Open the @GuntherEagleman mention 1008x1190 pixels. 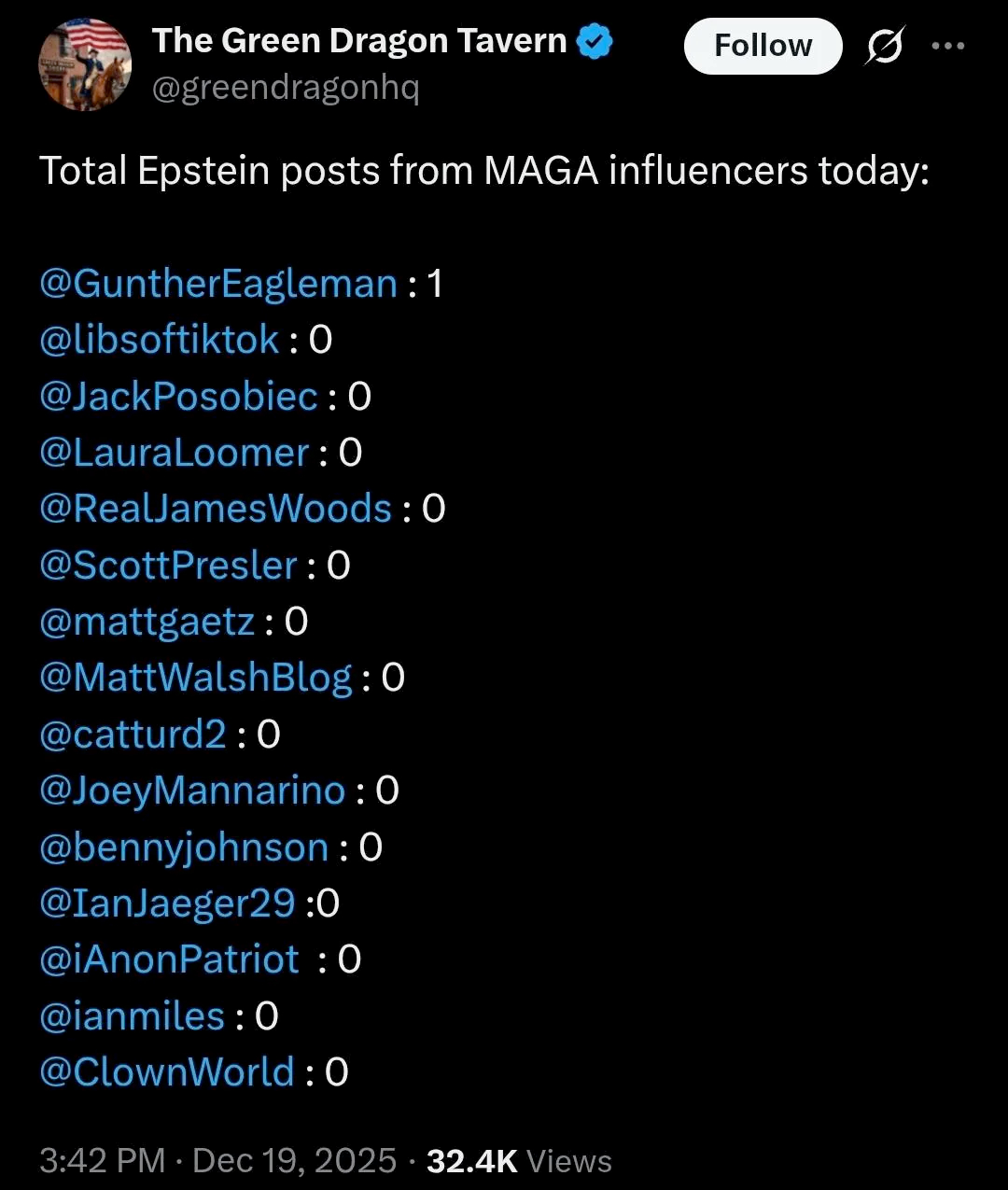click(218, 284)
